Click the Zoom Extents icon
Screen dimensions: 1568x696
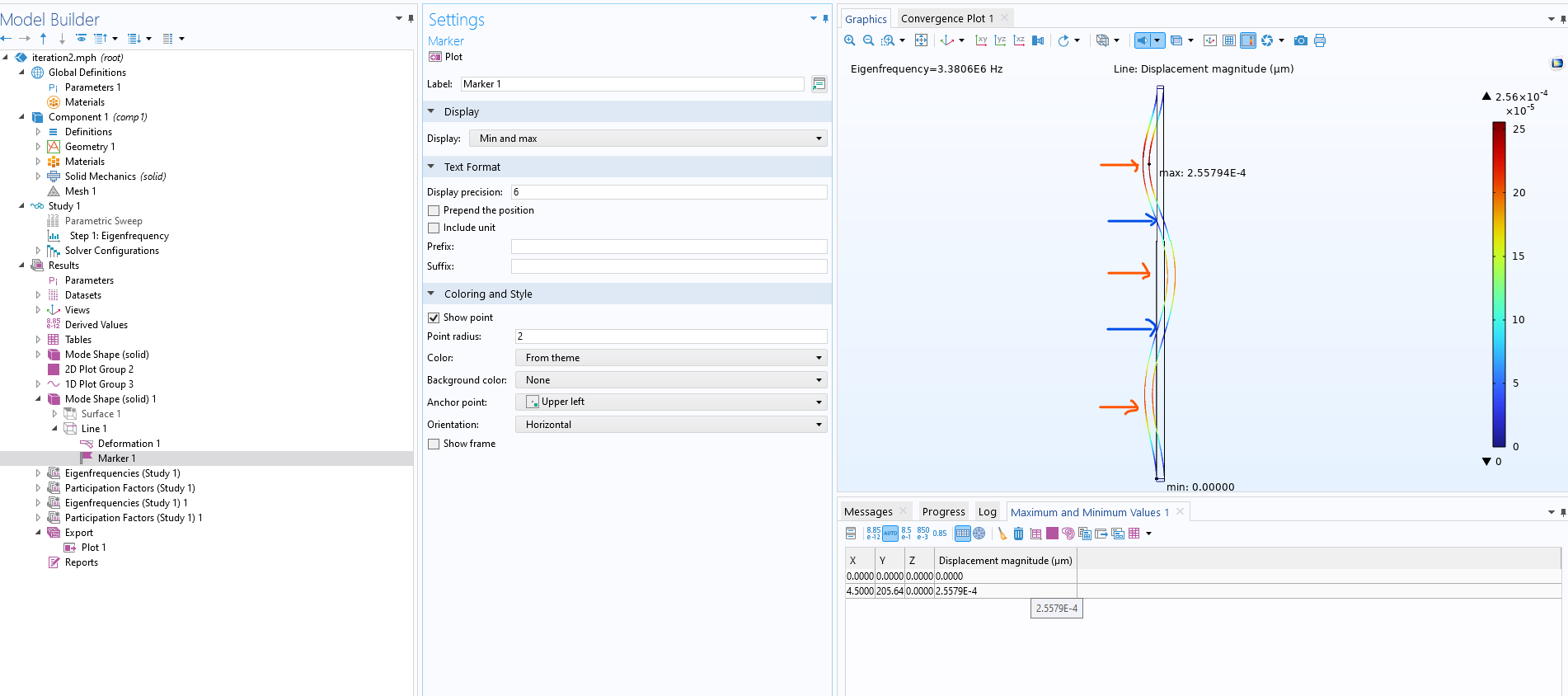coord(921,40)
